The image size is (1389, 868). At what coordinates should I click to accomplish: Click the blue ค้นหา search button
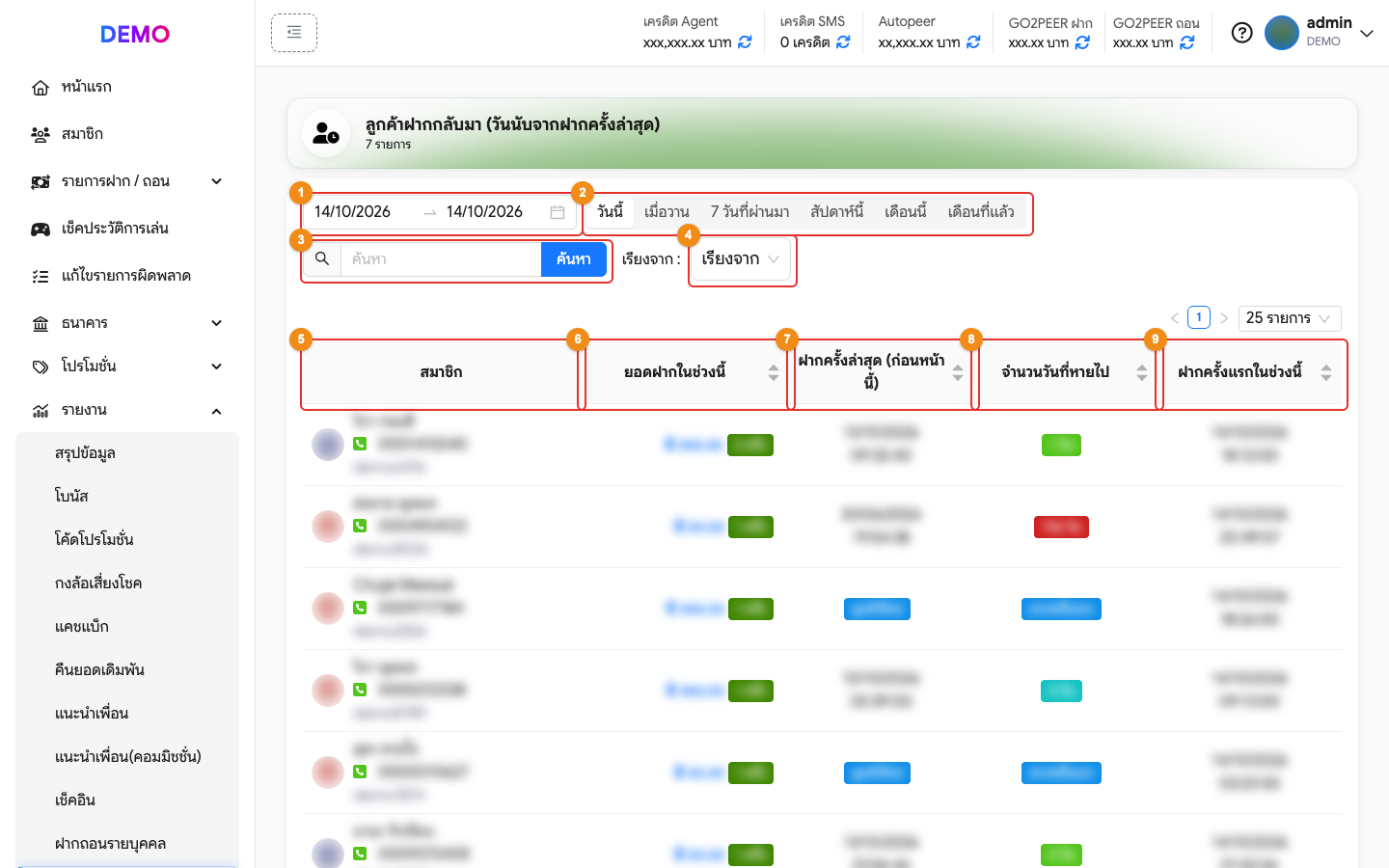pos(573,258)
